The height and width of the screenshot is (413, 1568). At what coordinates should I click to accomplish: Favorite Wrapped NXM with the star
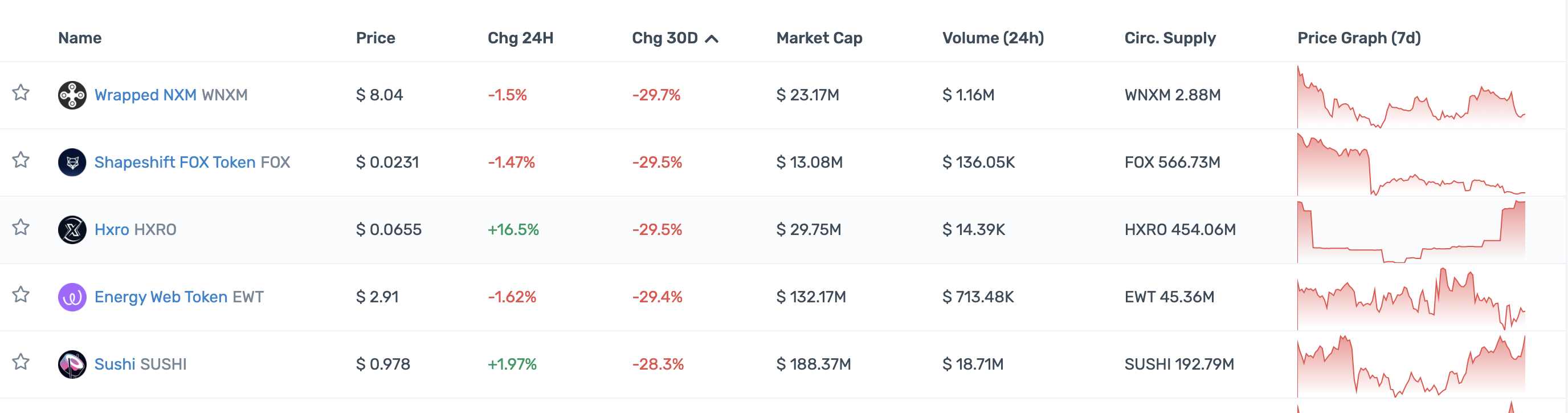(21, 92)
